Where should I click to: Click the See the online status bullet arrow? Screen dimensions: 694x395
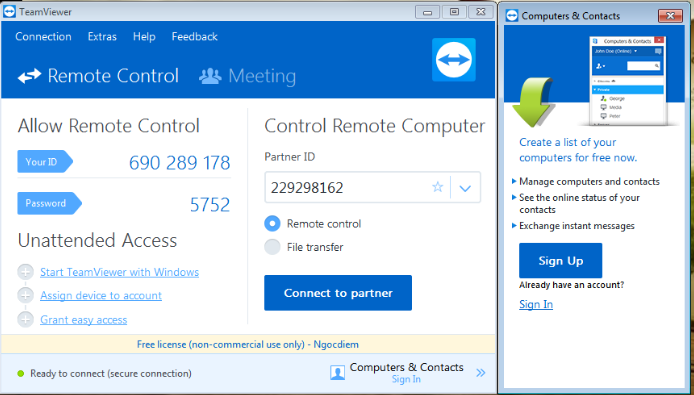click(x=514, y=198)
